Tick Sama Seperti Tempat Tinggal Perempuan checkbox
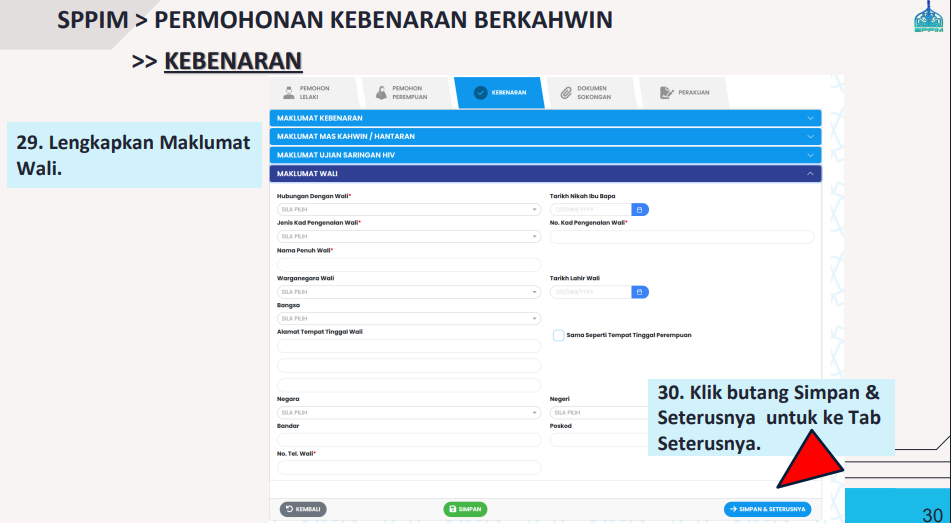 tap(559, 336)
